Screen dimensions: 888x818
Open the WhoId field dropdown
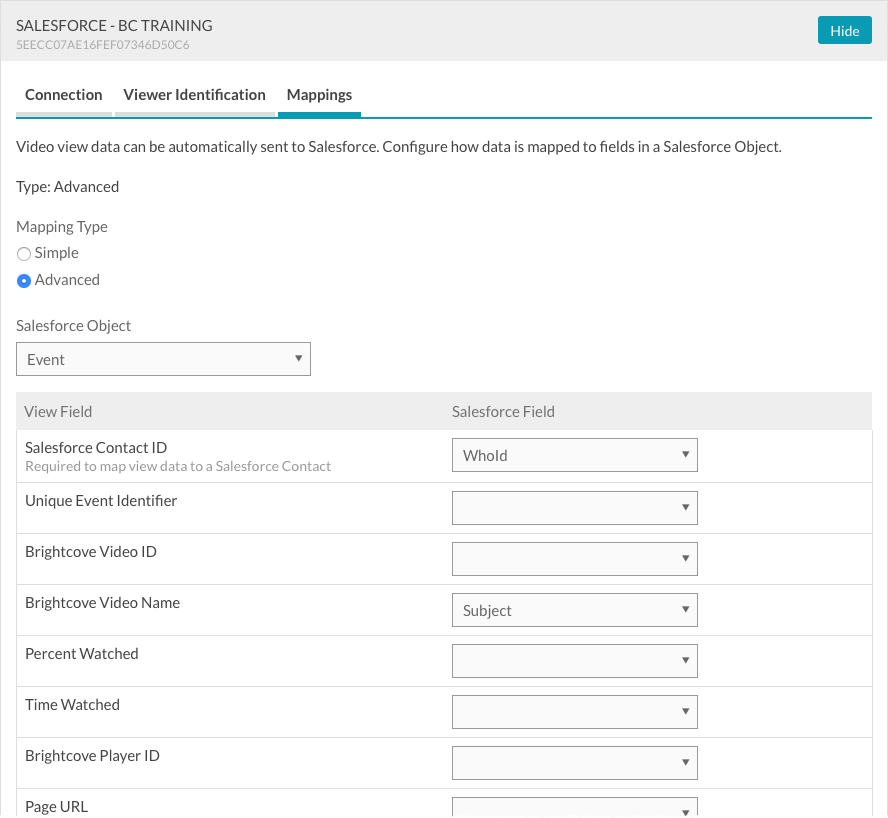click(574, 455)
